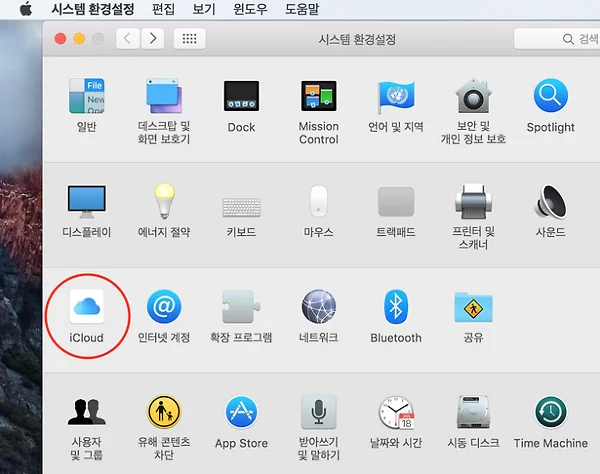
Task: Open the 편집 menu
Action: click(163, 9)
